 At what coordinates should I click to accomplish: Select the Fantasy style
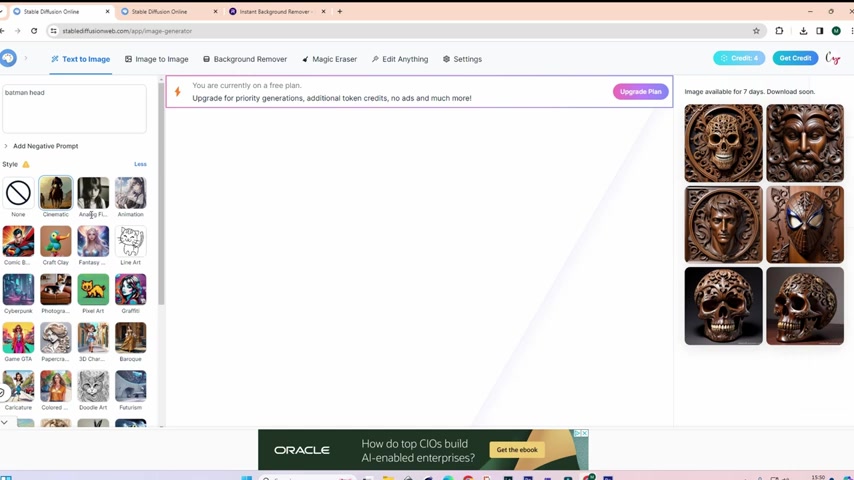[93, 241]
